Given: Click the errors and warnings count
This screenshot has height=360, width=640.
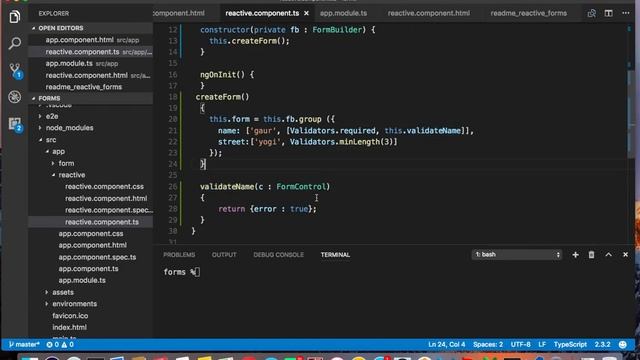Looking at the screenshot, I should point(60,345).
